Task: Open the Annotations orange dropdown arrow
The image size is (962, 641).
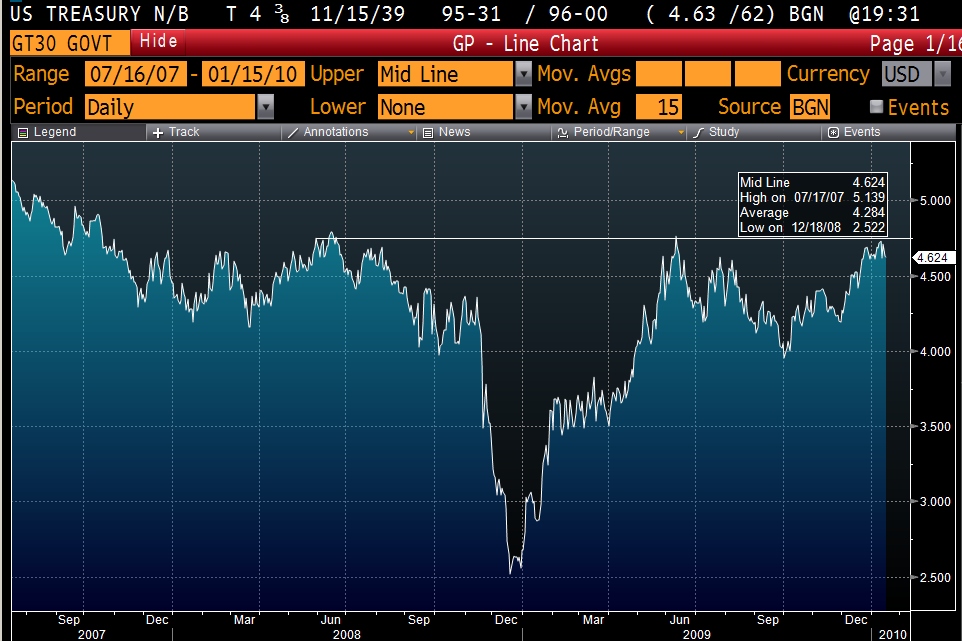Action: pyautogui.click(x=411, y=132)
